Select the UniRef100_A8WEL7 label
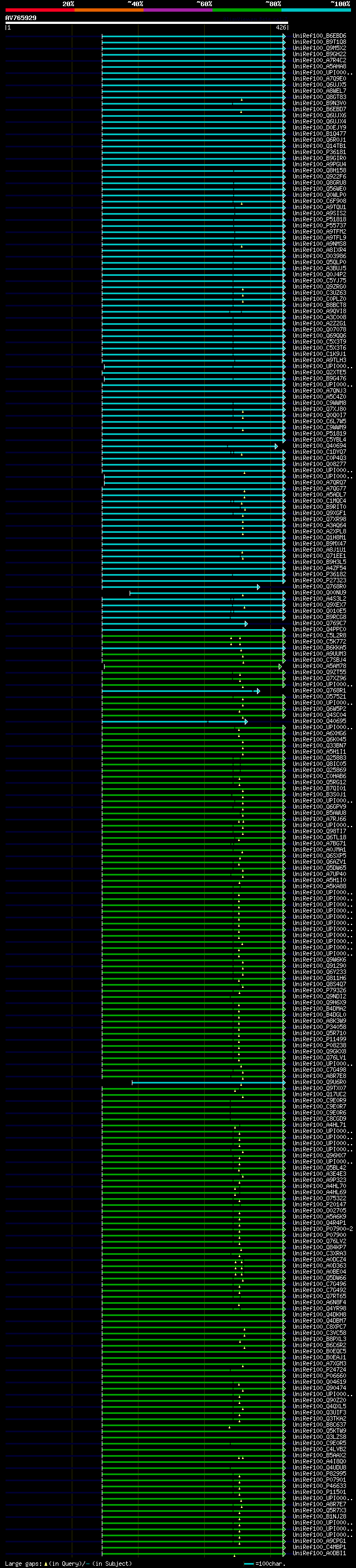 click(x=319, y=91)
